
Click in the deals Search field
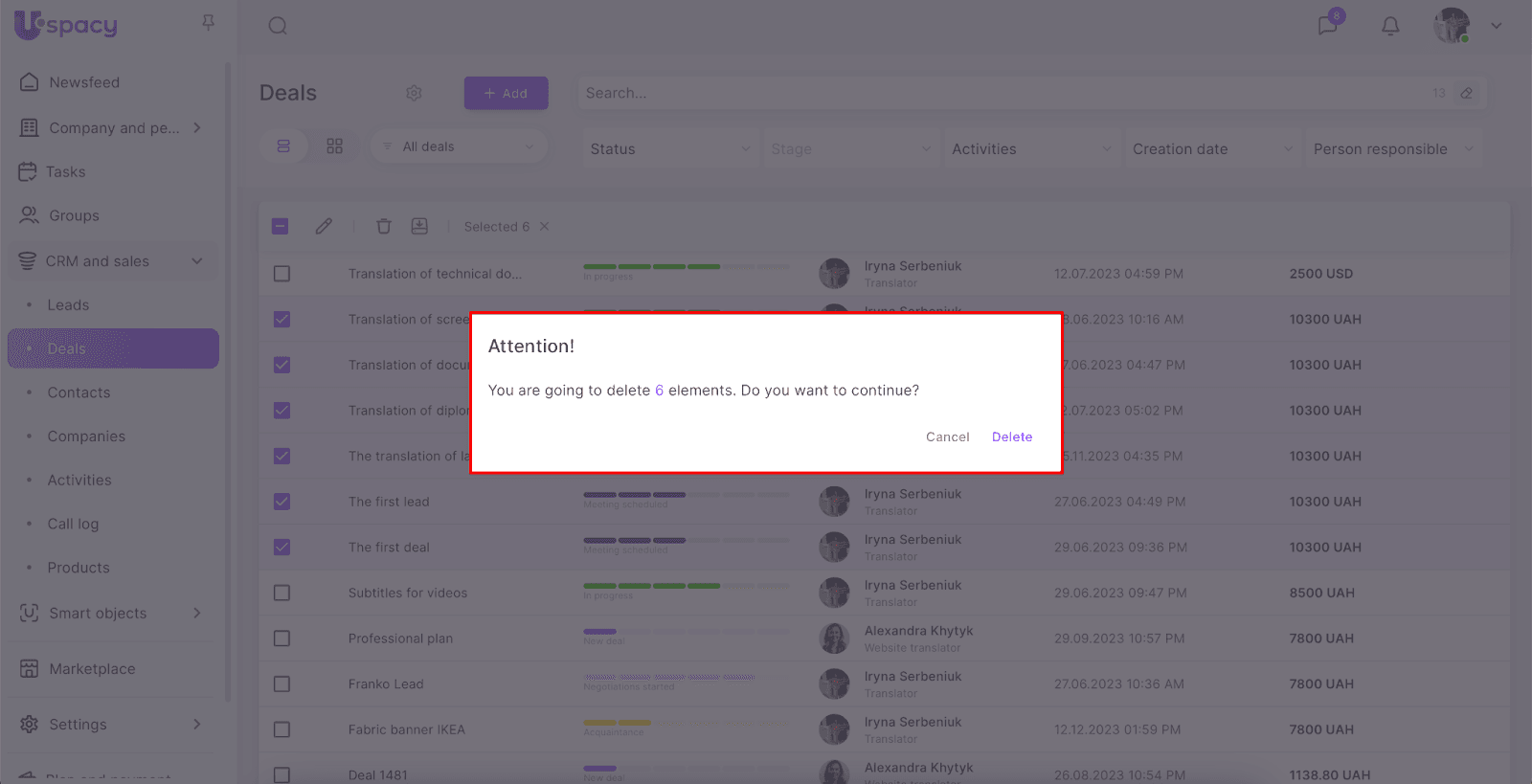[1003, 93]
